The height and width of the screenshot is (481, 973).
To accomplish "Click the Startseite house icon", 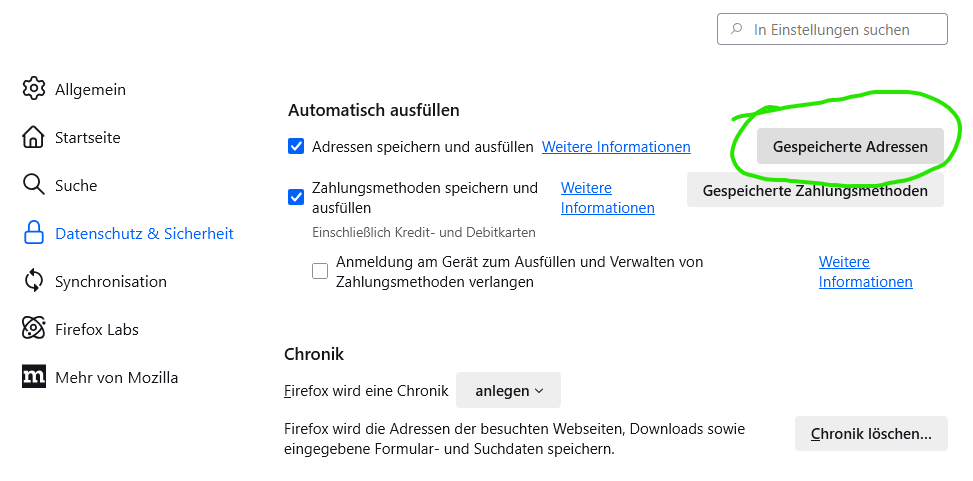I will click(34, 137).
